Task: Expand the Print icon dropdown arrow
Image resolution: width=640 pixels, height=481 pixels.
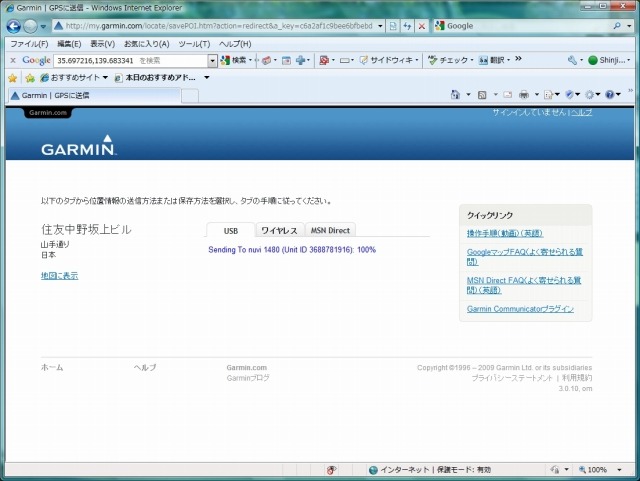Action: click(x=536, y=95)
